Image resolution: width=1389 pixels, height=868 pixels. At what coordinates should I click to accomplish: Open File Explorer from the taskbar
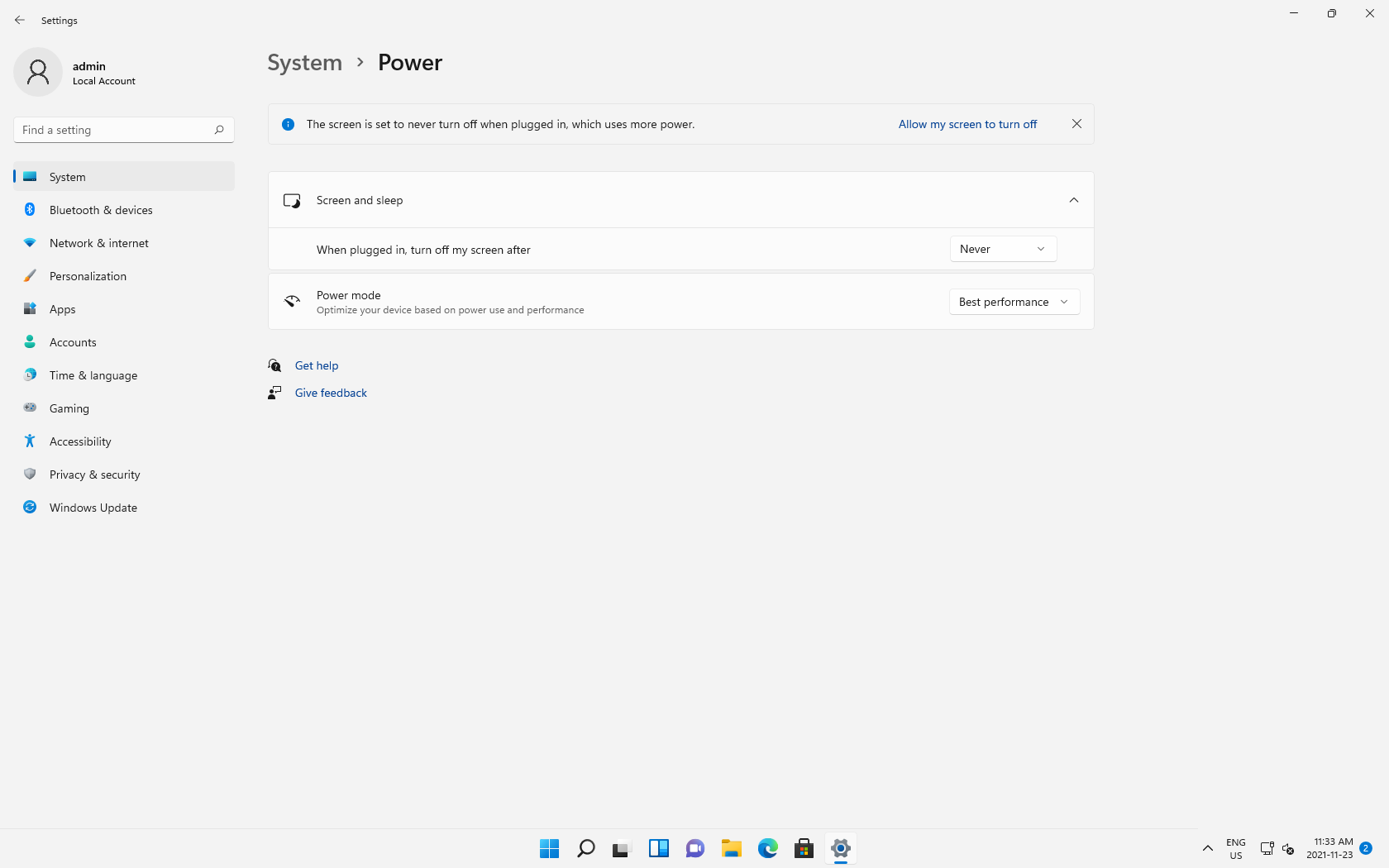point(732,848)
